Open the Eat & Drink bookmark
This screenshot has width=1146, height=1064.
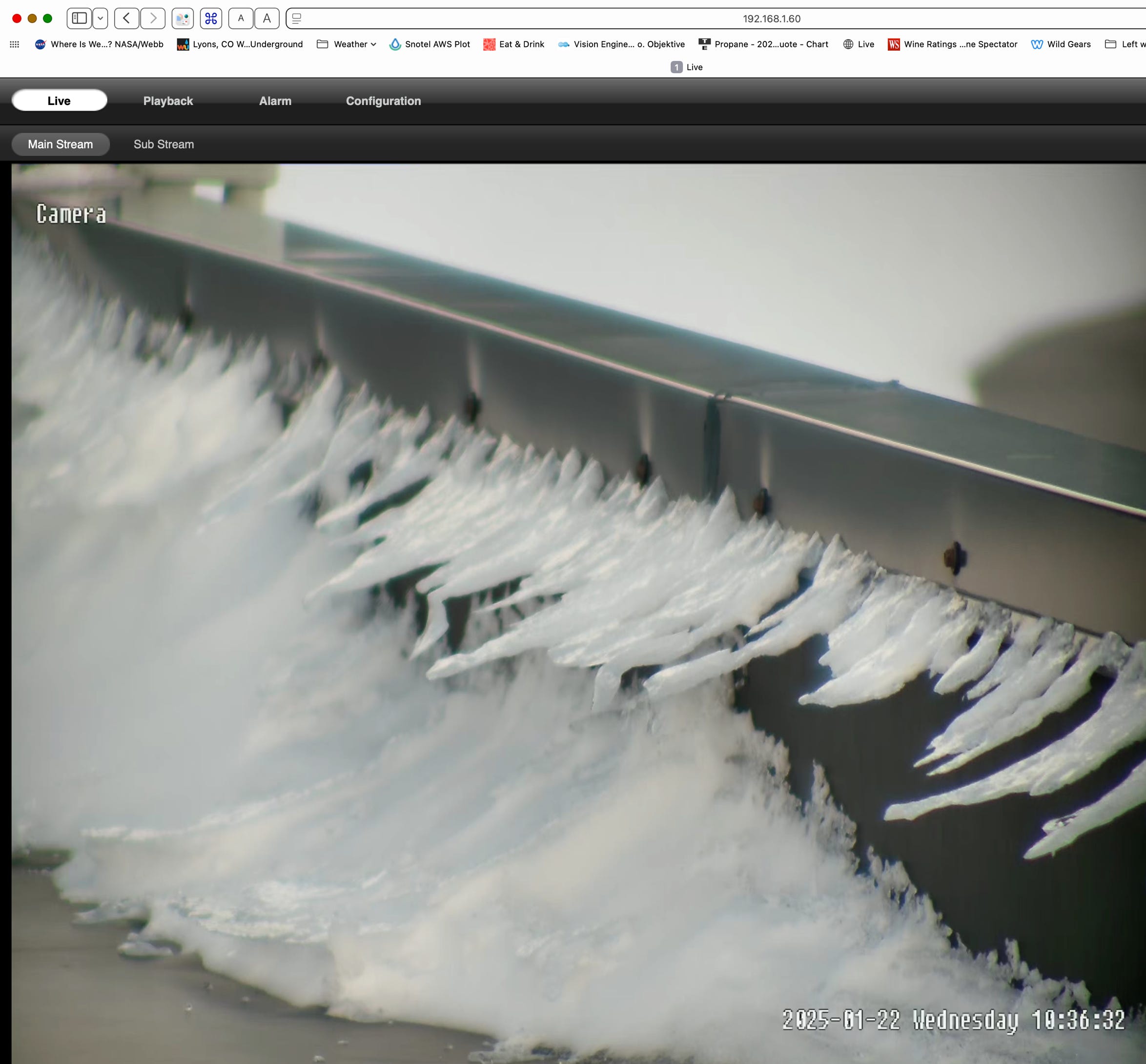[x=513, y=44]
